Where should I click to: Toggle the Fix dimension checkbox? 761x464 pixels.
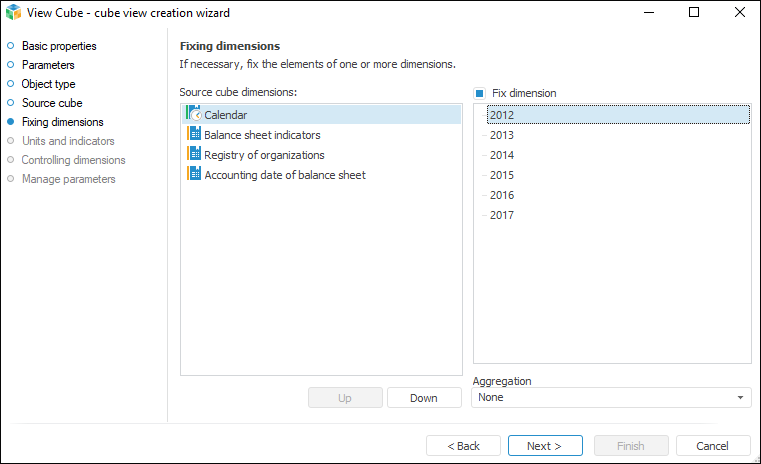(x=480, y=93)
